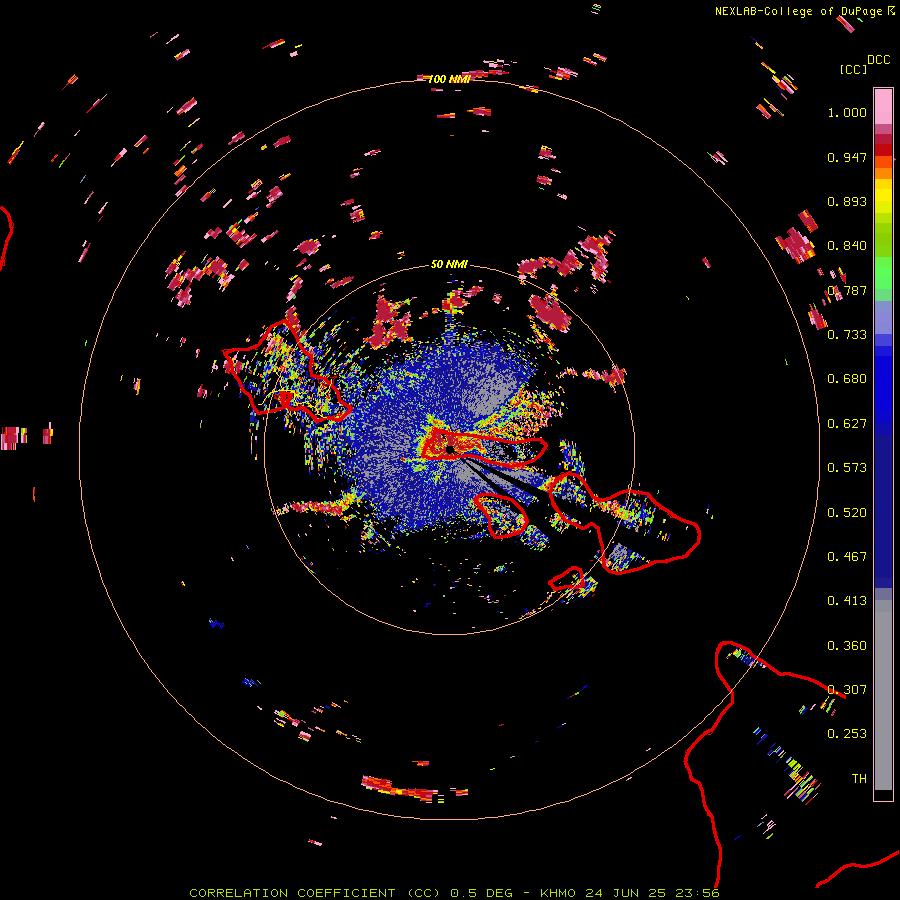The image size is (900, 900).
Task: Pick the light pink top segment of color bar
Action: coord(883,106)
